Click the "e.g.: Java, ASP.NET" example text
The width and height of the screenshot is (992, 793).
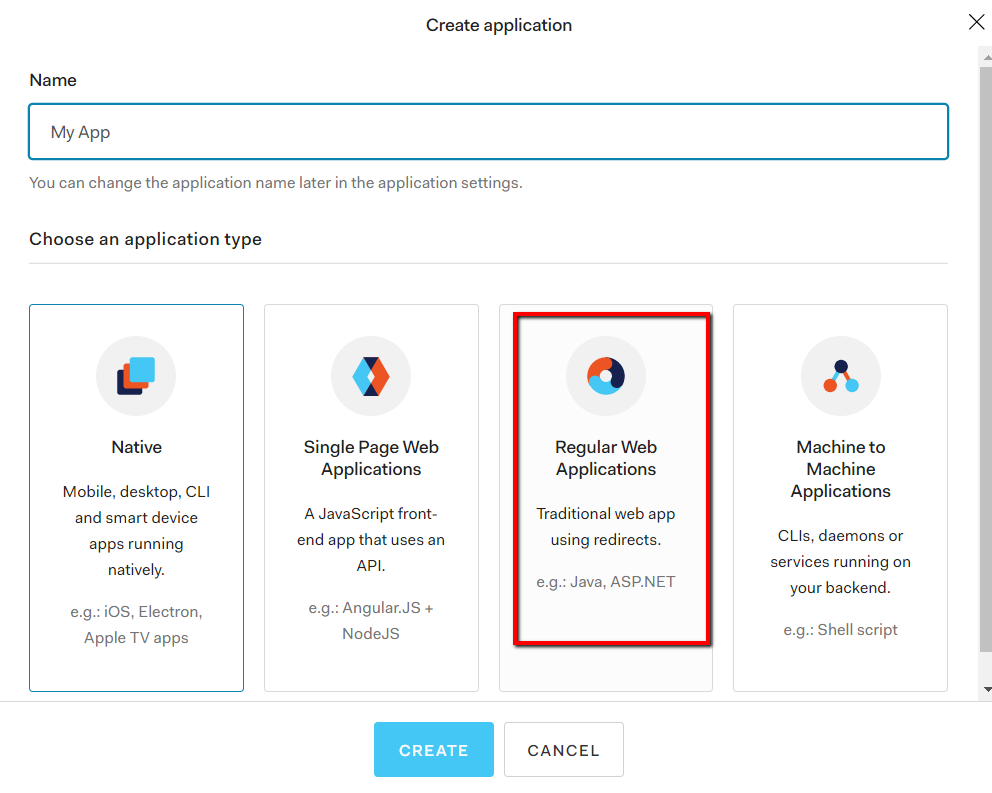(x=606, y=581)
